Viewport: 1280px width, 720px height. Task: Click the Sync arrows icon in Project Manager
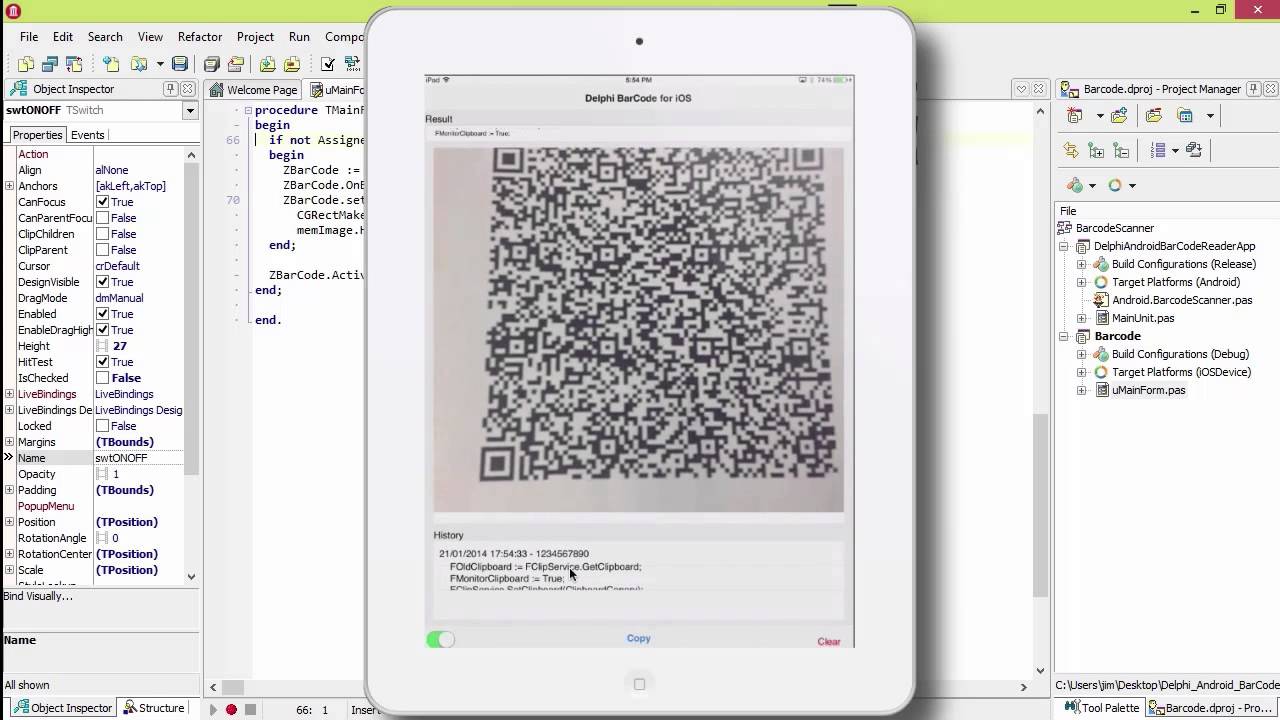1071,150
